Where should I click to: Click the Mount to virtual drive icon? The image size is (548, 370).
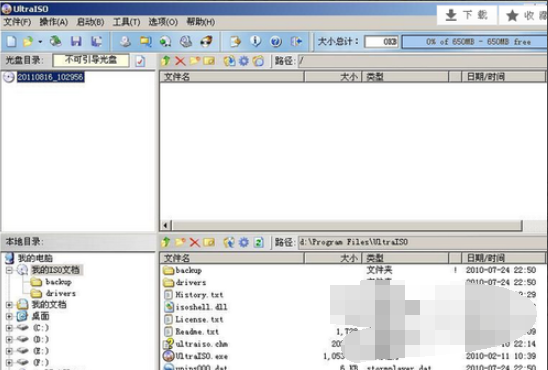[x=186, y=41]
